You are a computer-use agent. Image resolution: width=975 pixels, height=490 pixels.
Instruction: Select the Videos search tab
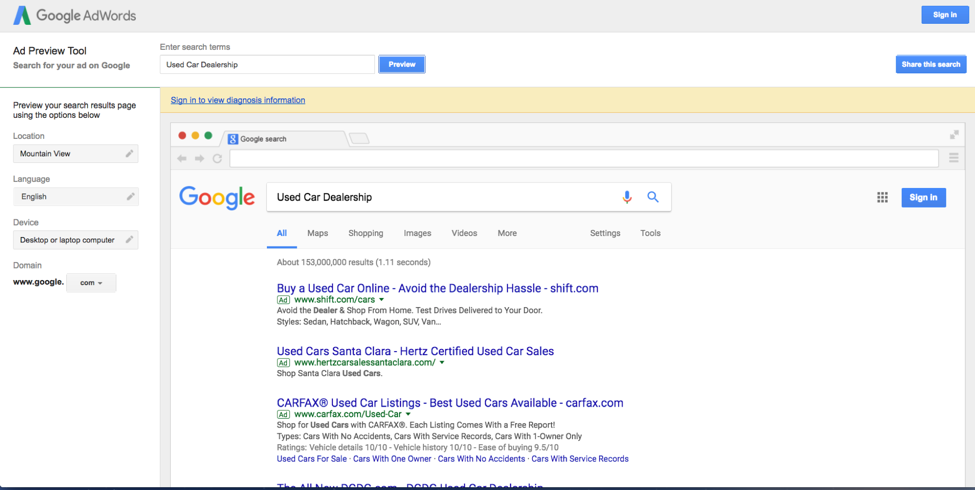pos(464,233)
